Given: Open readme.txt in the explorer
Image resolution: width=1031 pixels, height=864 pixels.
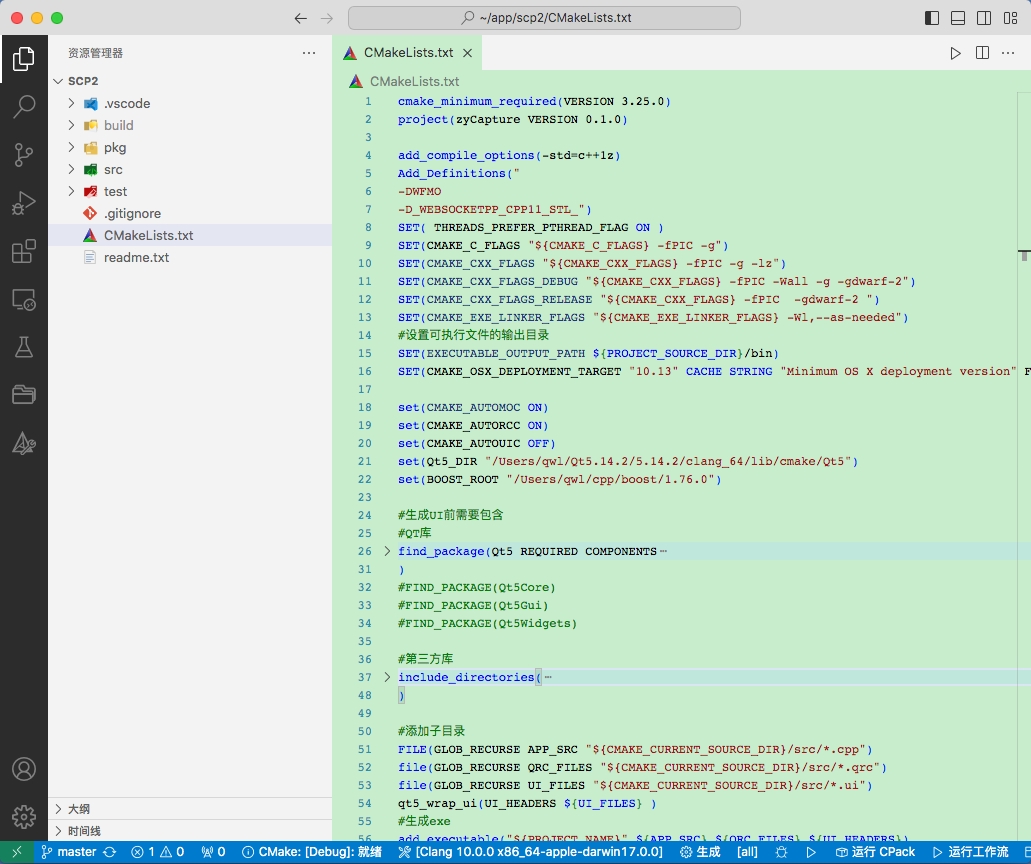Looking at the screenshot, I should [136, 257].
